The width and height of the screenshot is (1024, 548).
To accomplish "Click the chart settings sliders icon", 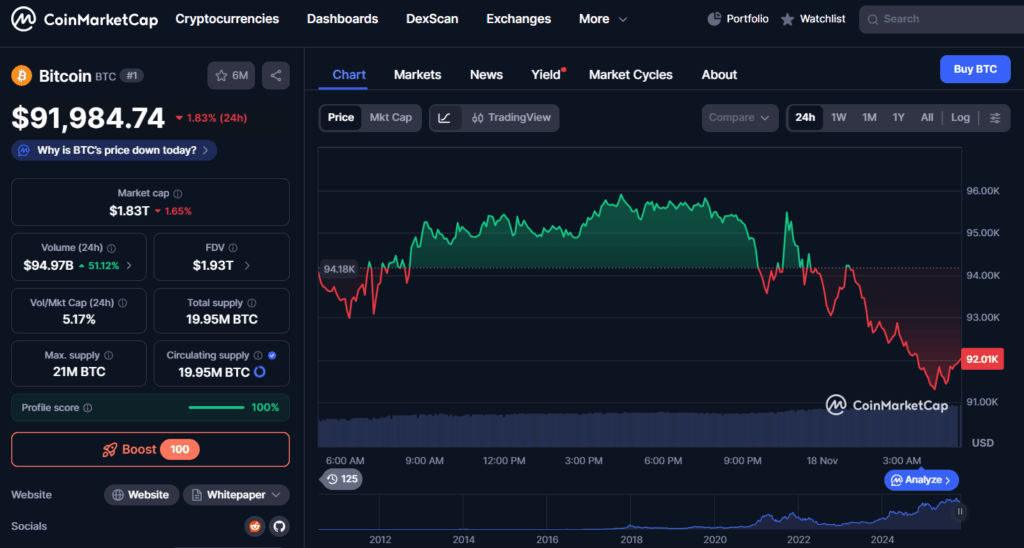I will (994, 118).
